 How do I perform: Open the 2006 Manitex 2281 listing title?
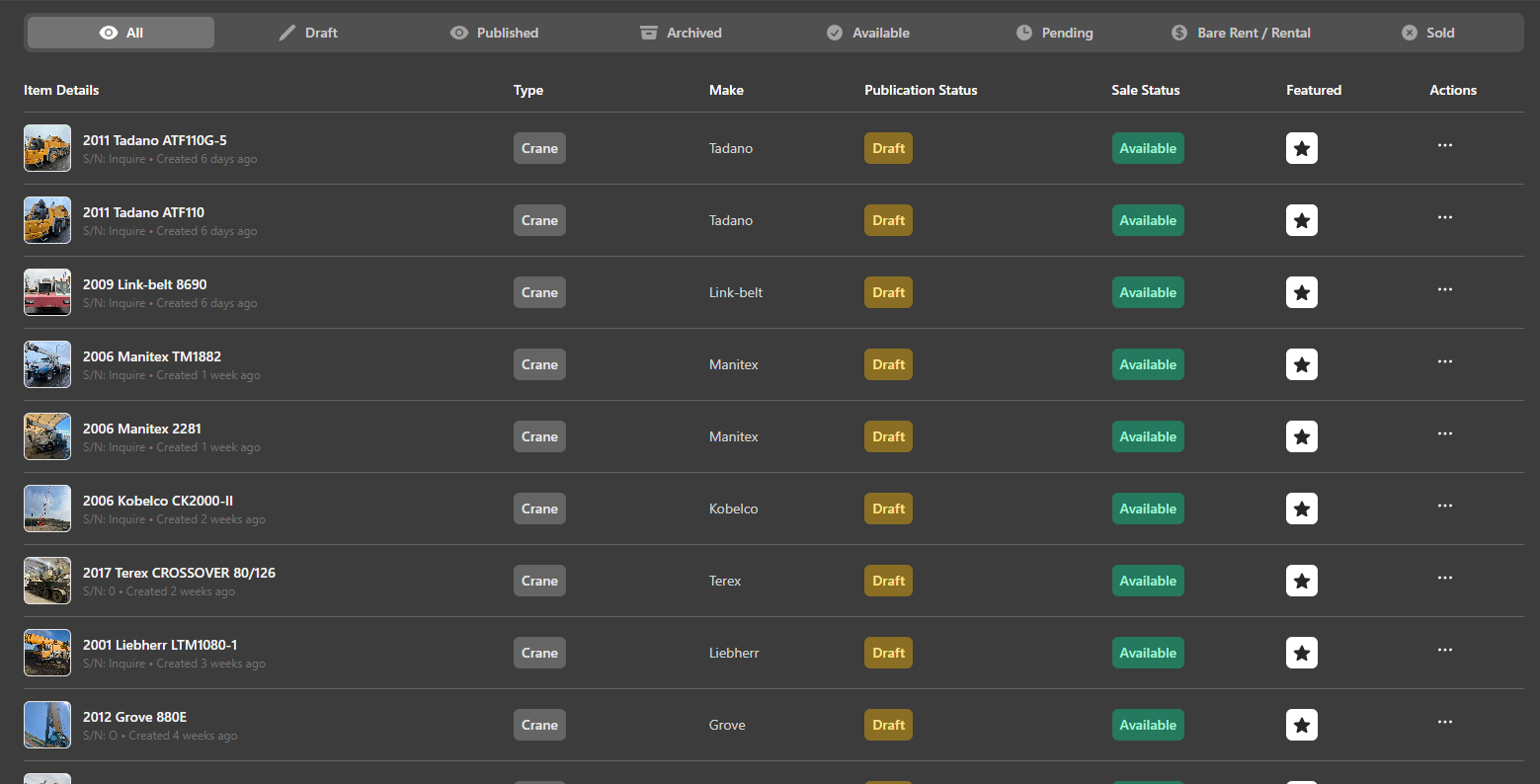pos(142,429)
